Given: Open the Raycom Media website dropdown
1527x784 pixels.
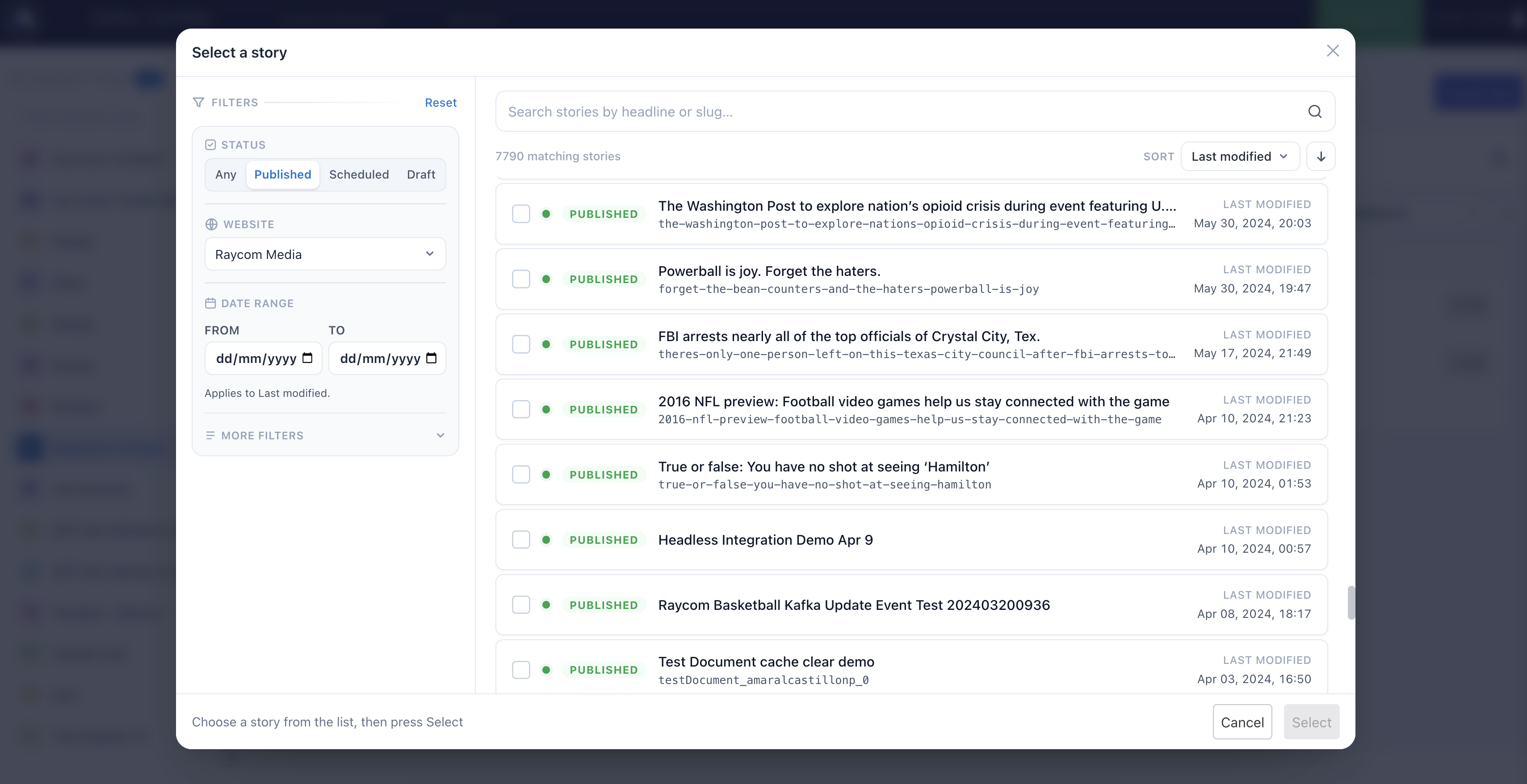Looking at the screenshot, I should click(325, 254).
